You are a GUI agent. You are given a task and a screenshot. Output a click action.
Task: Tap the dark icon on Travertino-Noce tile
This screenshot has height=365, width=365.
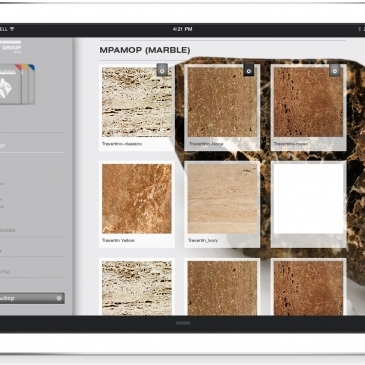coord(248,70)
